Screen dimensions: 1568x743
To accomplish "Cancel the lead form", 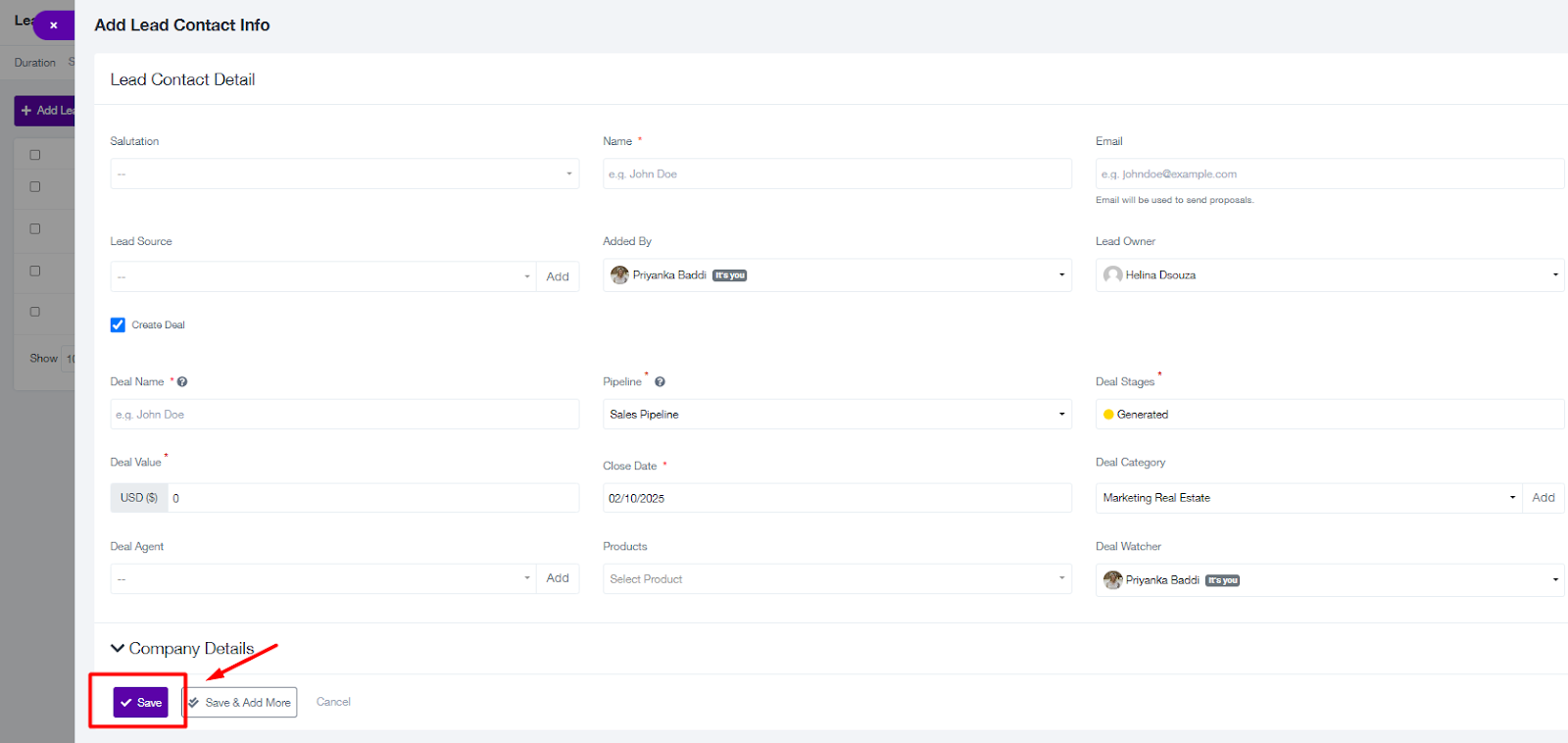I will tap(333, 702).
